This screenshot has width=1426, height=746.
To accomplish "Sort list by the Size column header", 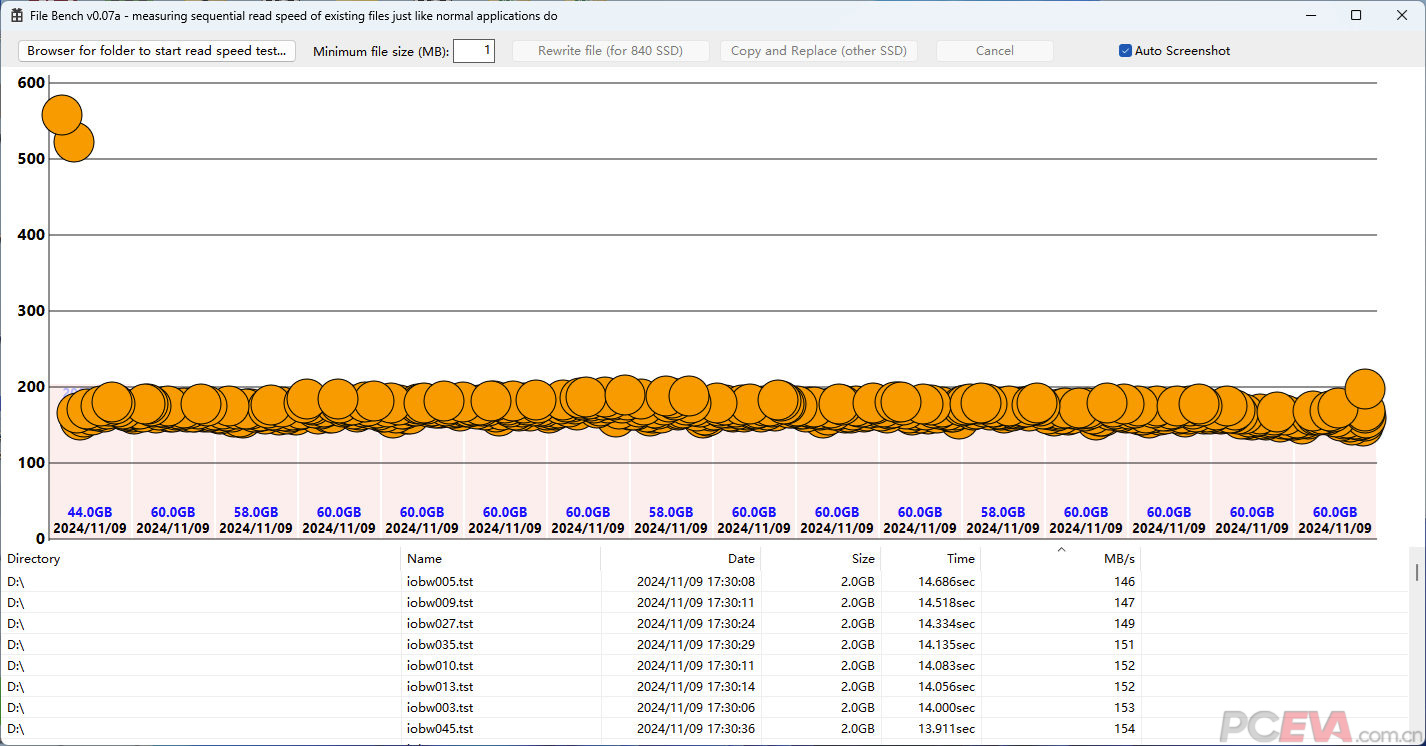I will point(820,559).
